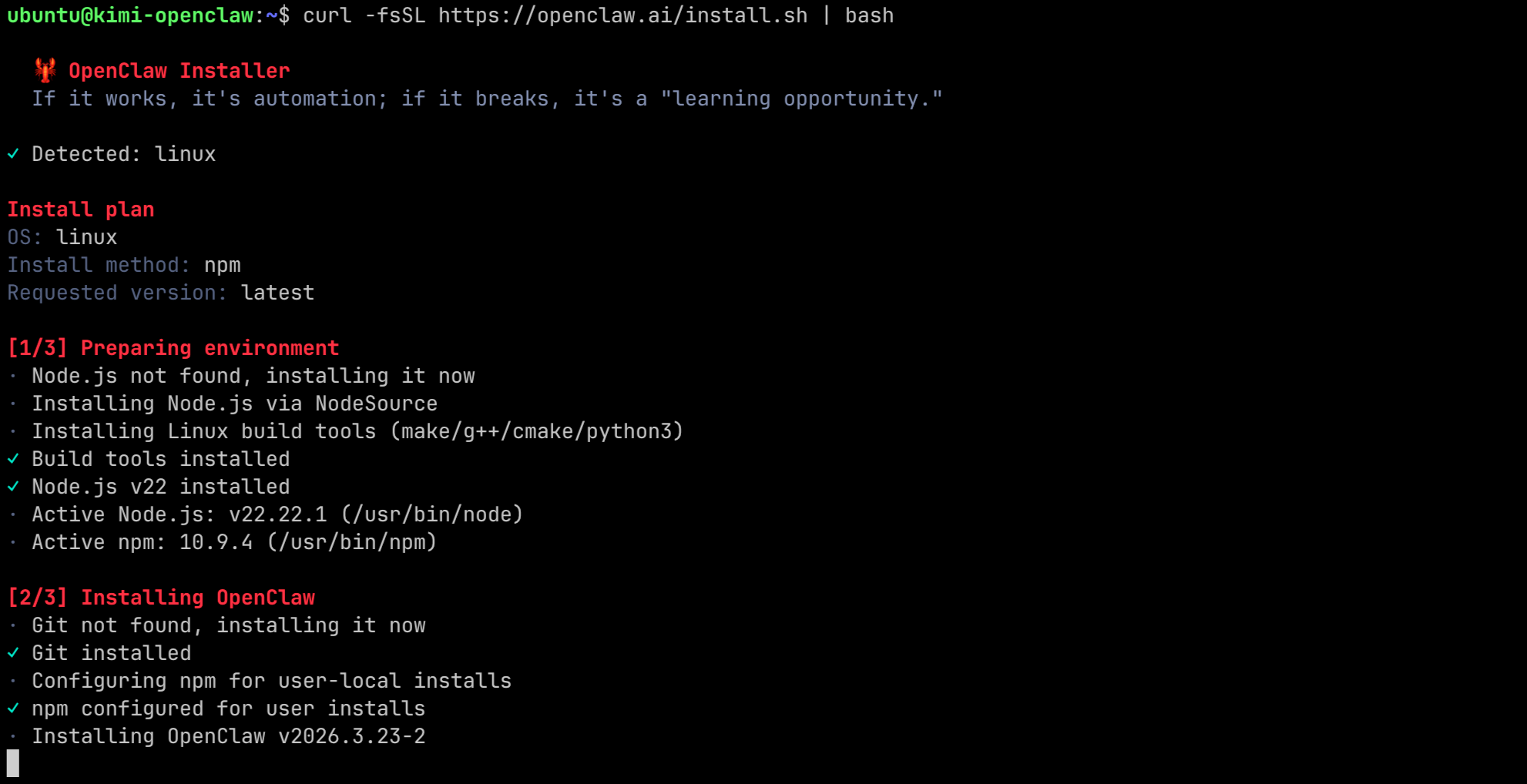This screenshot has width=1527, height=784.
Task: Click the checkmark beside "Detected: linux"
Action: point(13,154)
